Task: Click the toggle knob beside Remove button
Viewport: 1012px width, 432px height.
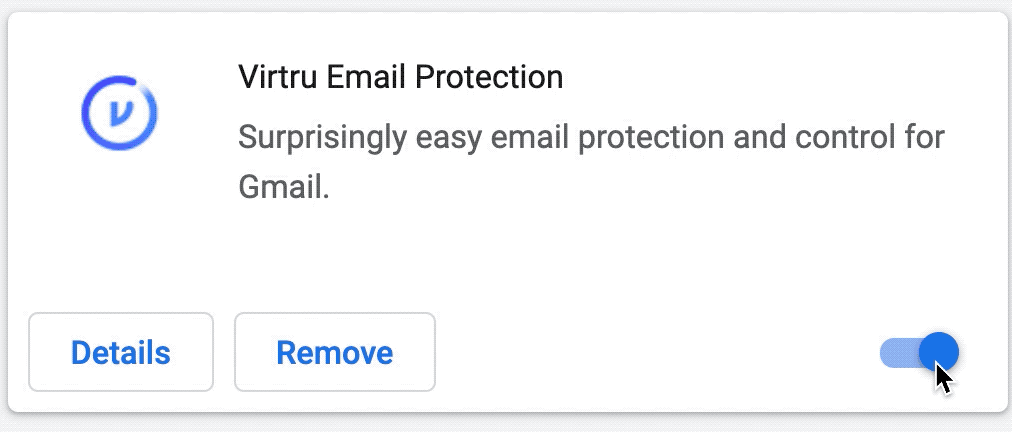Action: click(939, 353)
